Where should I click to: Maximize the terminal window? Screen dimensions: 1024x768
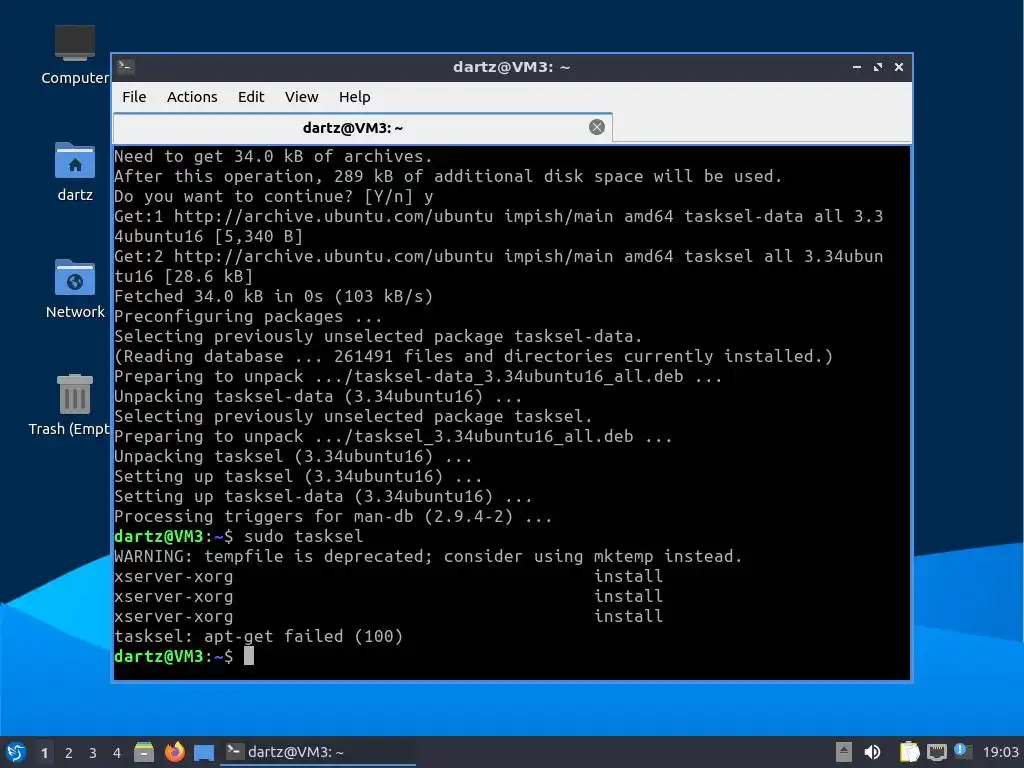[878, 67]
